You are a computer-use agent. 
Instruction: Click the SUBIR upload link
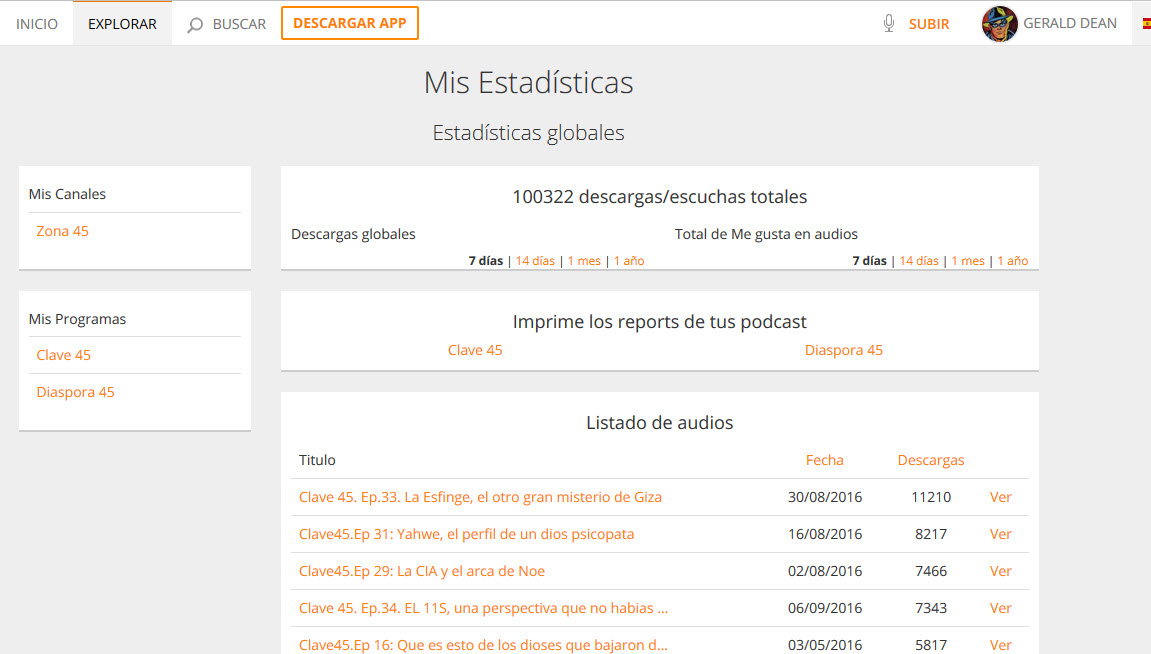pyautogui.click(x=929, y=24)
